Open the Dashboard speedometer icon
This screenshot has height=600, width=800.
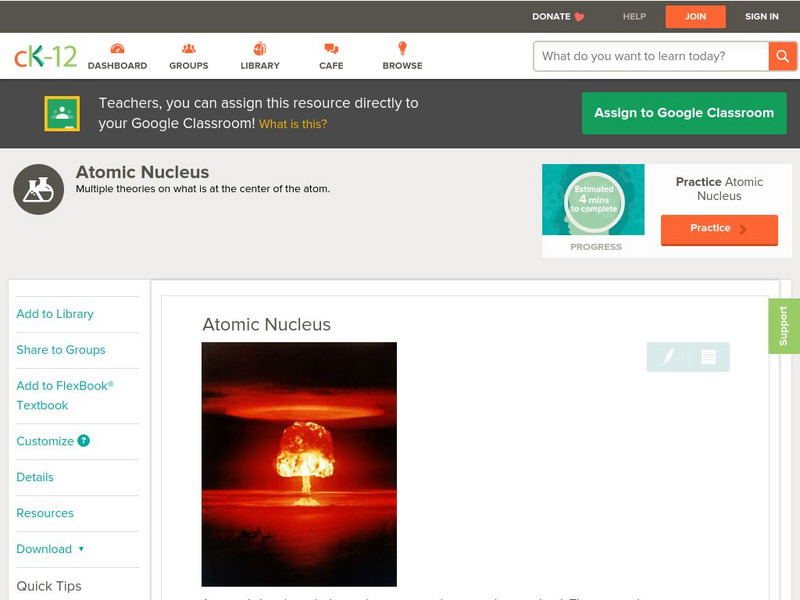pos(120,47)
